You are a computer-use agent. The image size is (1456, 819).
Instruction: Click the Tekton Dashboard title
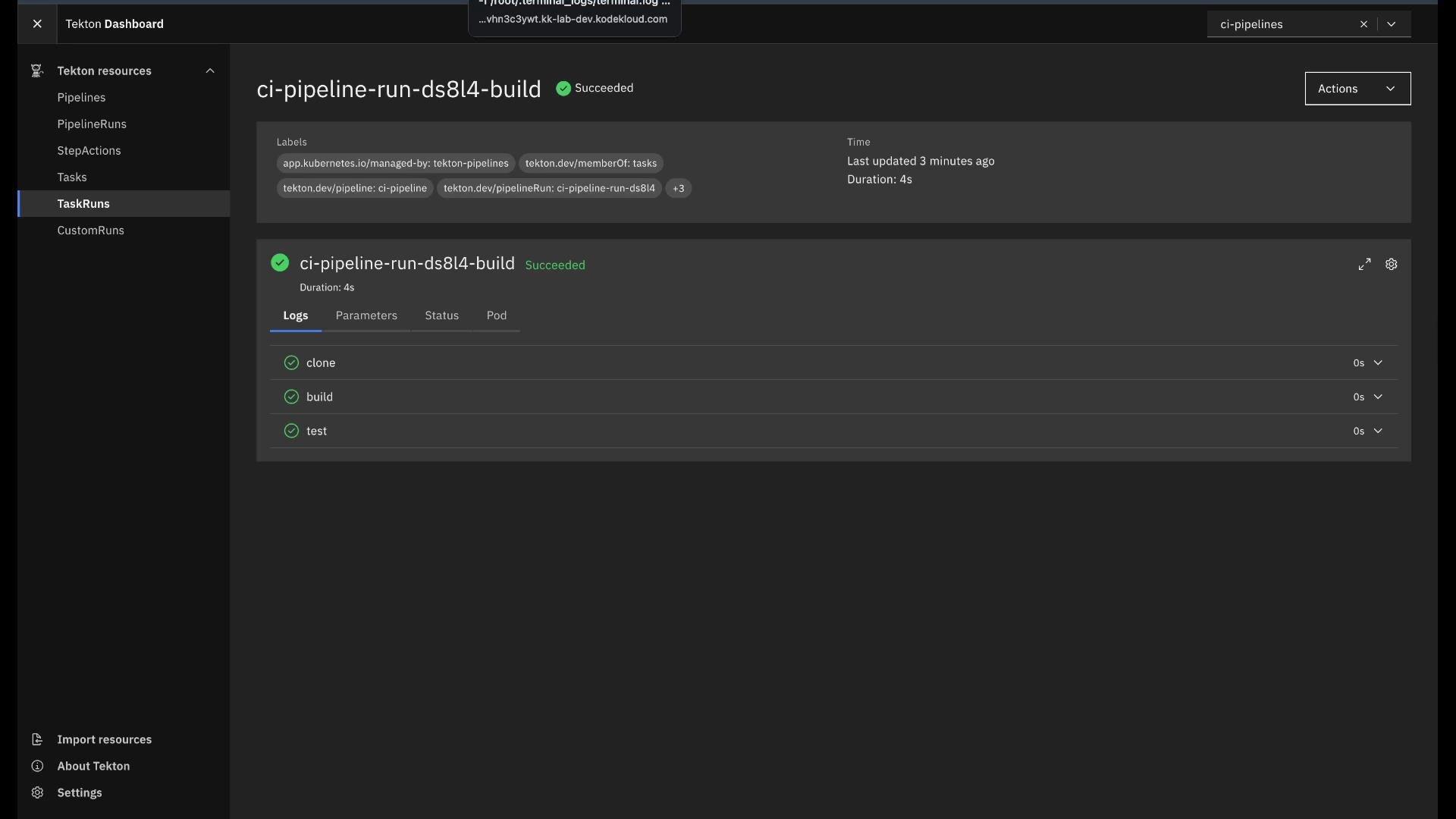115,24
